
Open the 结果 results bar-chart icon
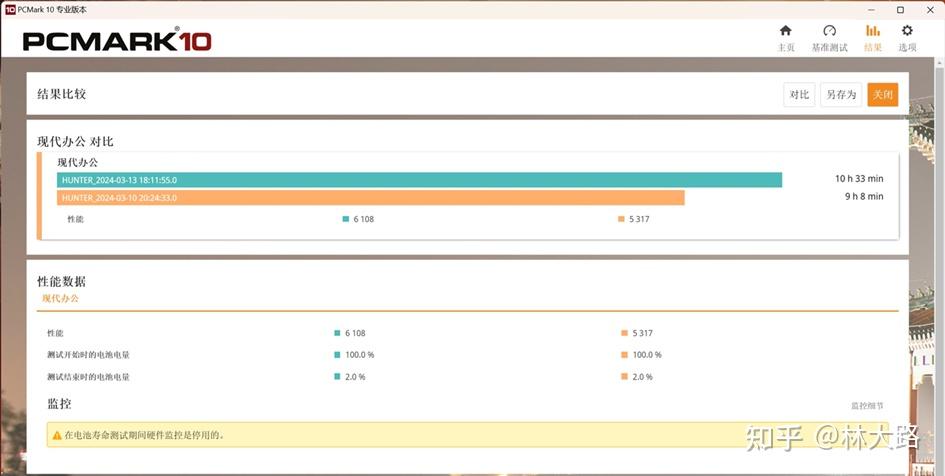[x=872, y=31]
